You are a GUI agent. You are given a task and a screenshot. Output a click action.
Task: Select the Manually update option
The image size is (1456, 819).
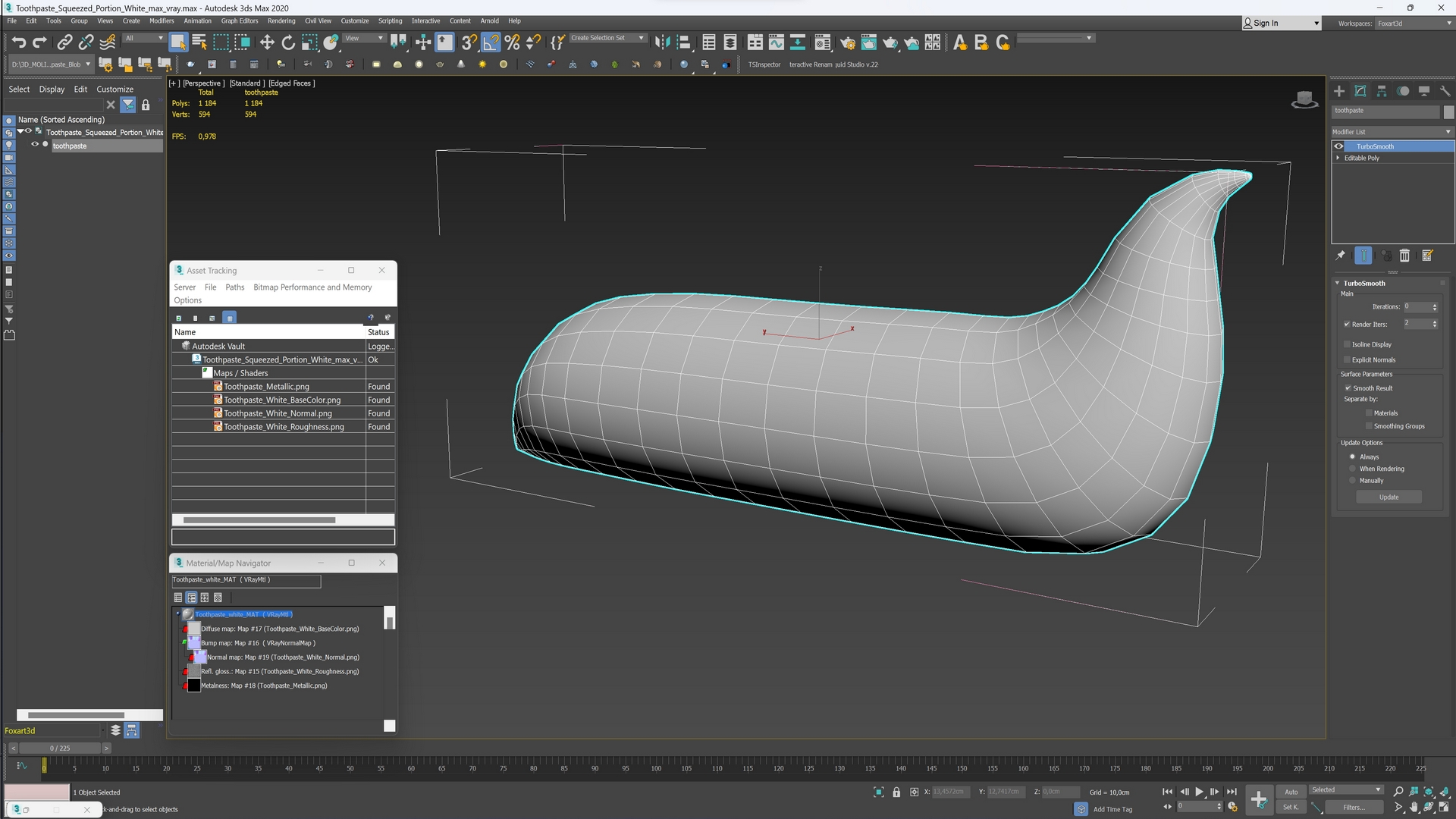coord(1352,480)
